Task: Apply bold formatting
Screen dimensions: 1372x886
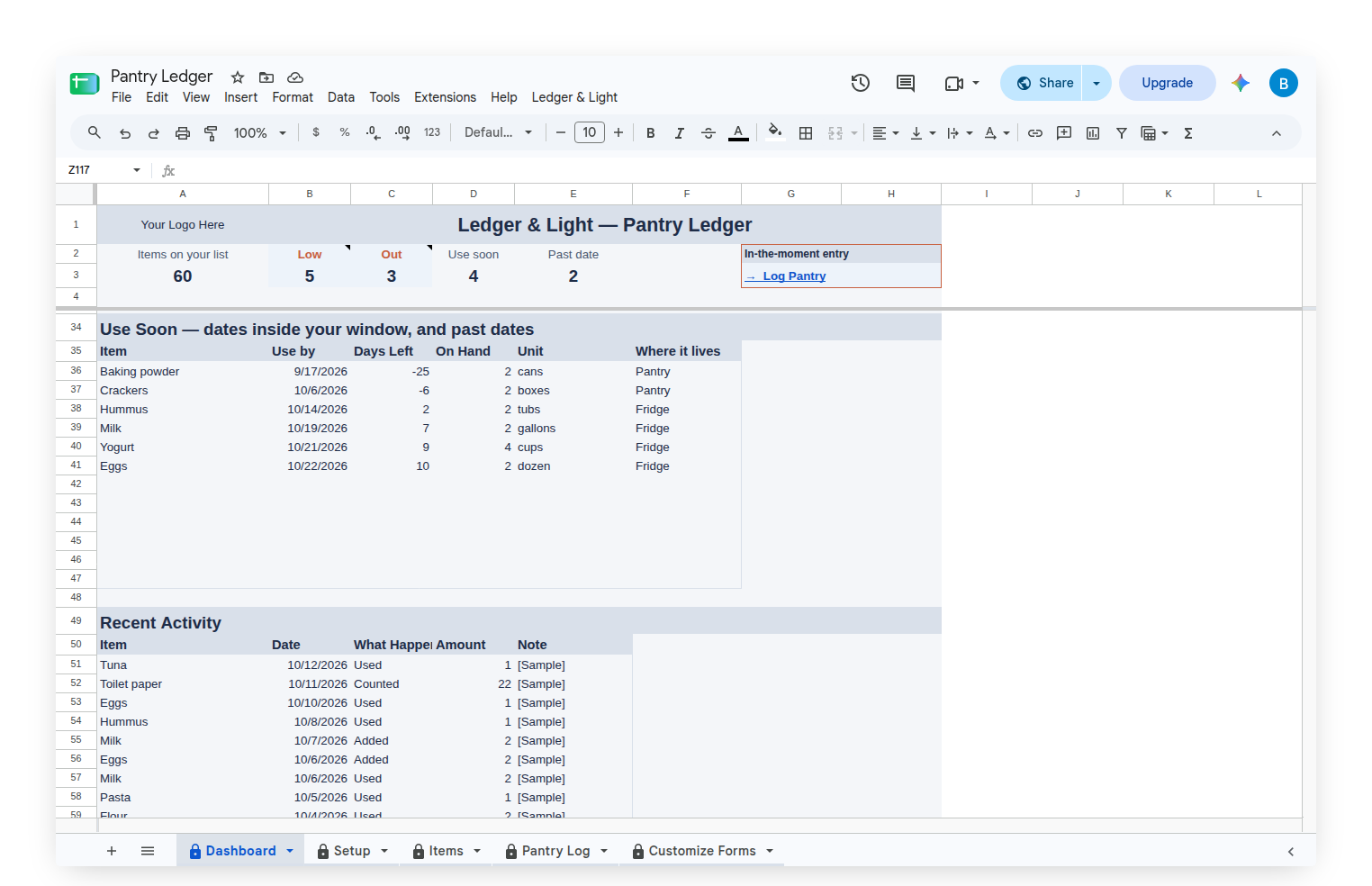Action: tap(650, 132)
